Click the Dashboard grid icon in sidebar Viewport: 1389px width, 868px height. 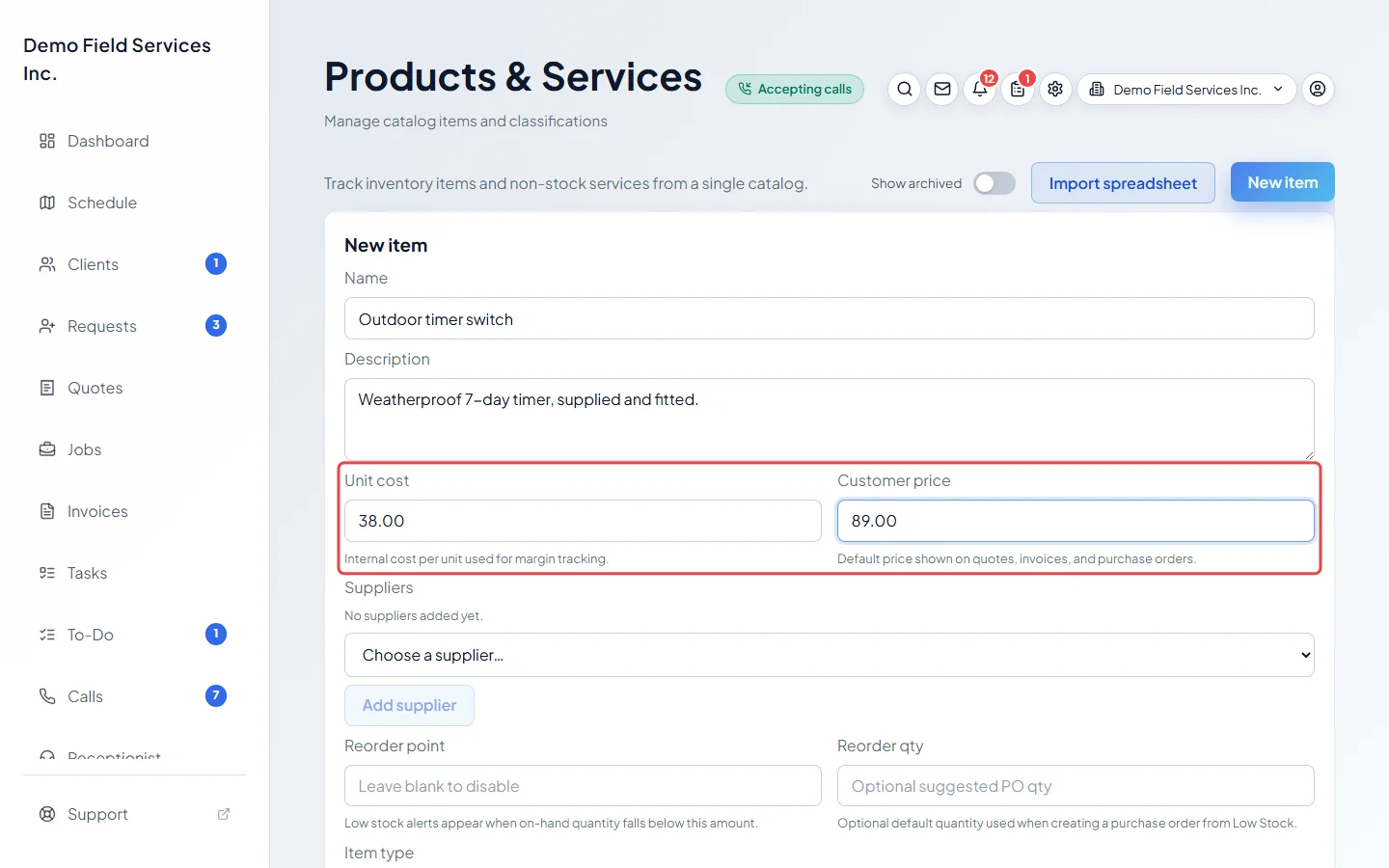click(47, 141)
